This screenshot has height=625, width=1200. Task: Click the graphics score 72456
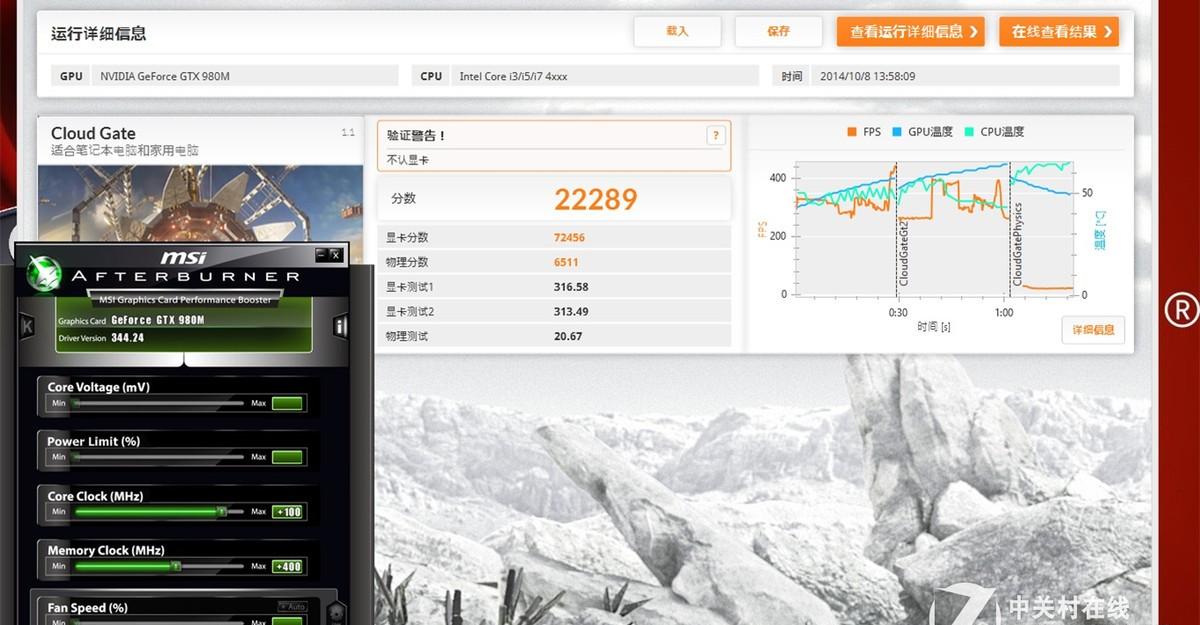tap(569, 238)
